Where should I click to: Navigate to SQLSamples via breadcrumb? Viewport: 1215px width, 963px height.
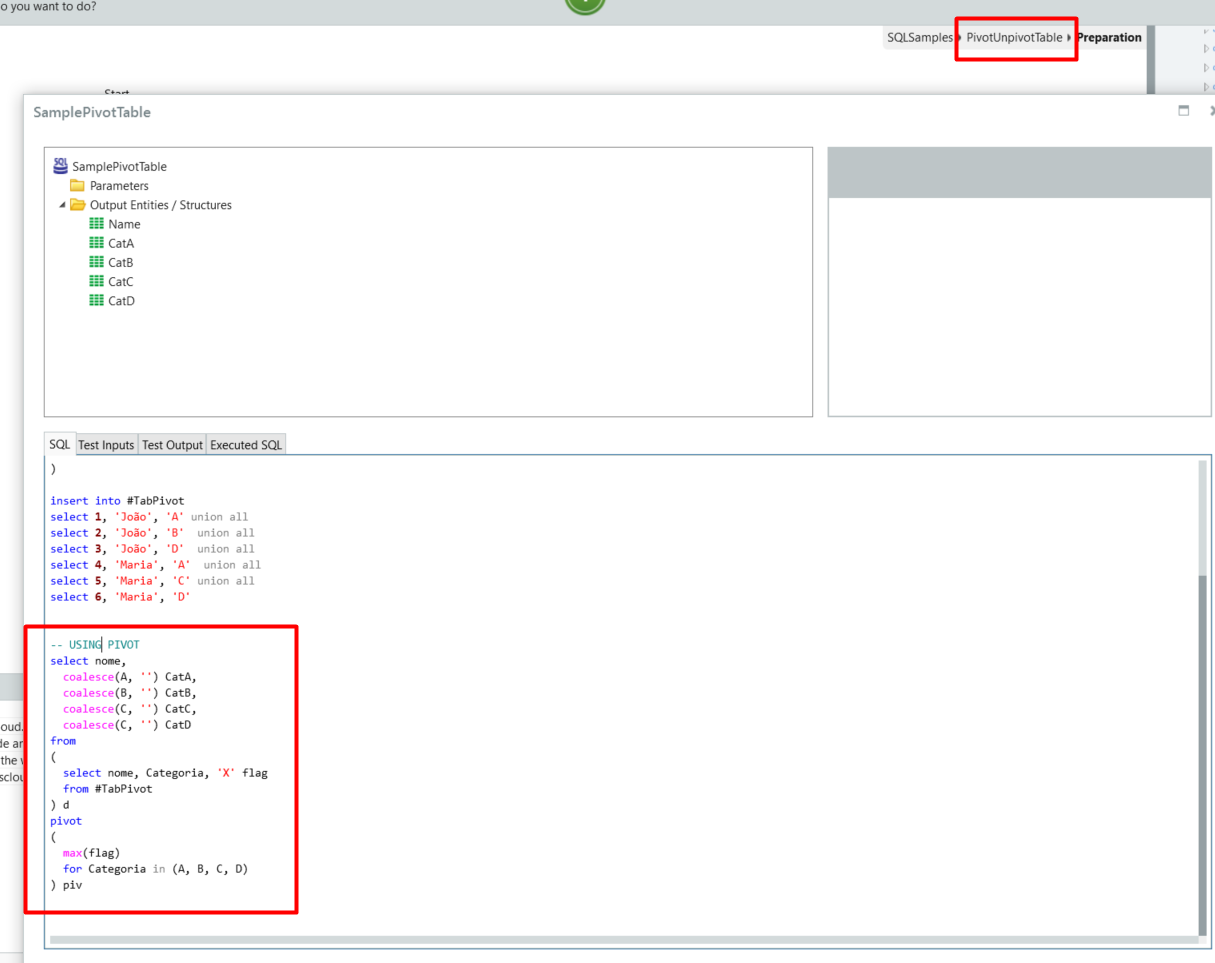(x=918, y=37)
